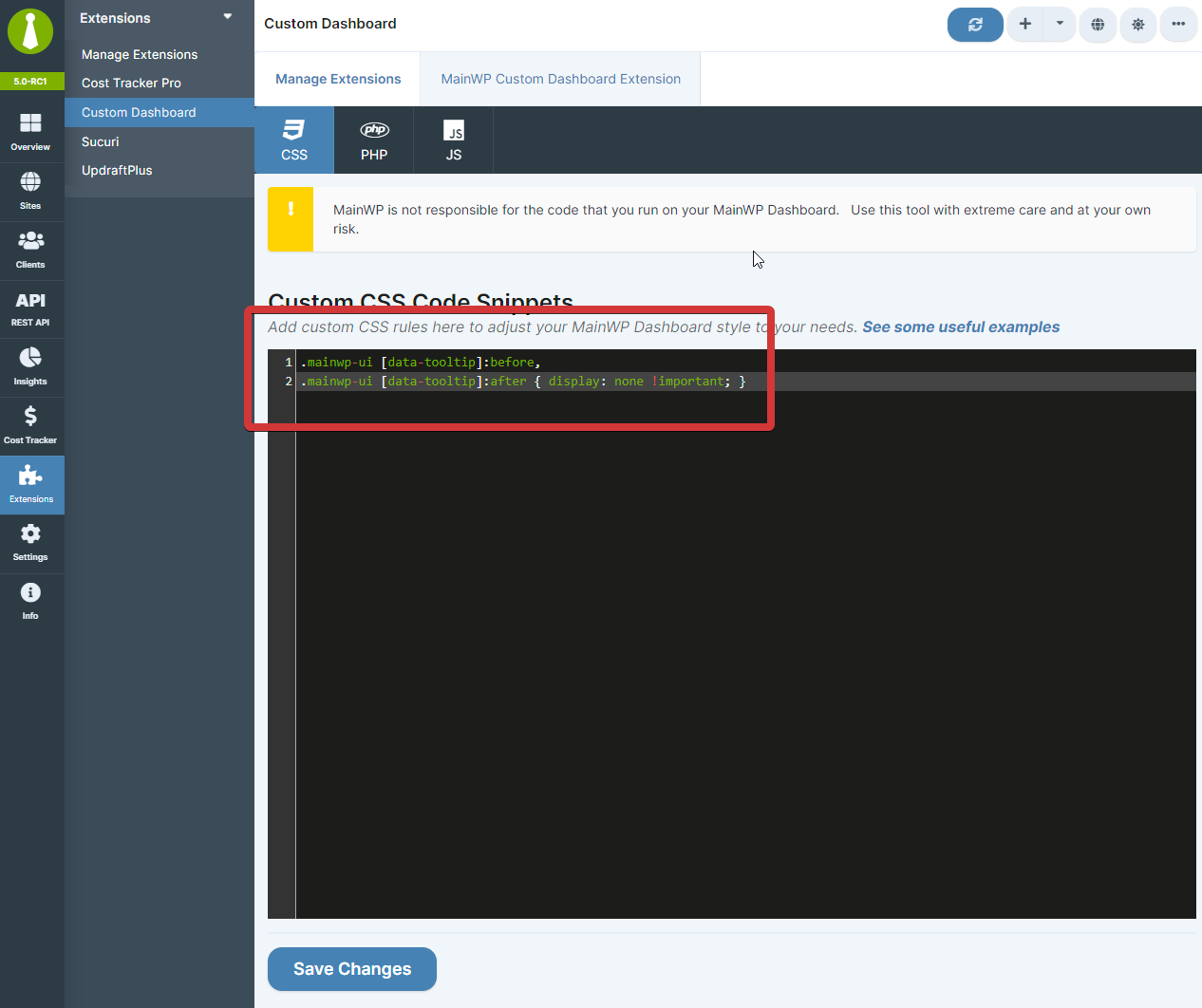Click the MainWP logo at the top left
Viewport: 1202px width, 1008px height.
click(31, 31)
